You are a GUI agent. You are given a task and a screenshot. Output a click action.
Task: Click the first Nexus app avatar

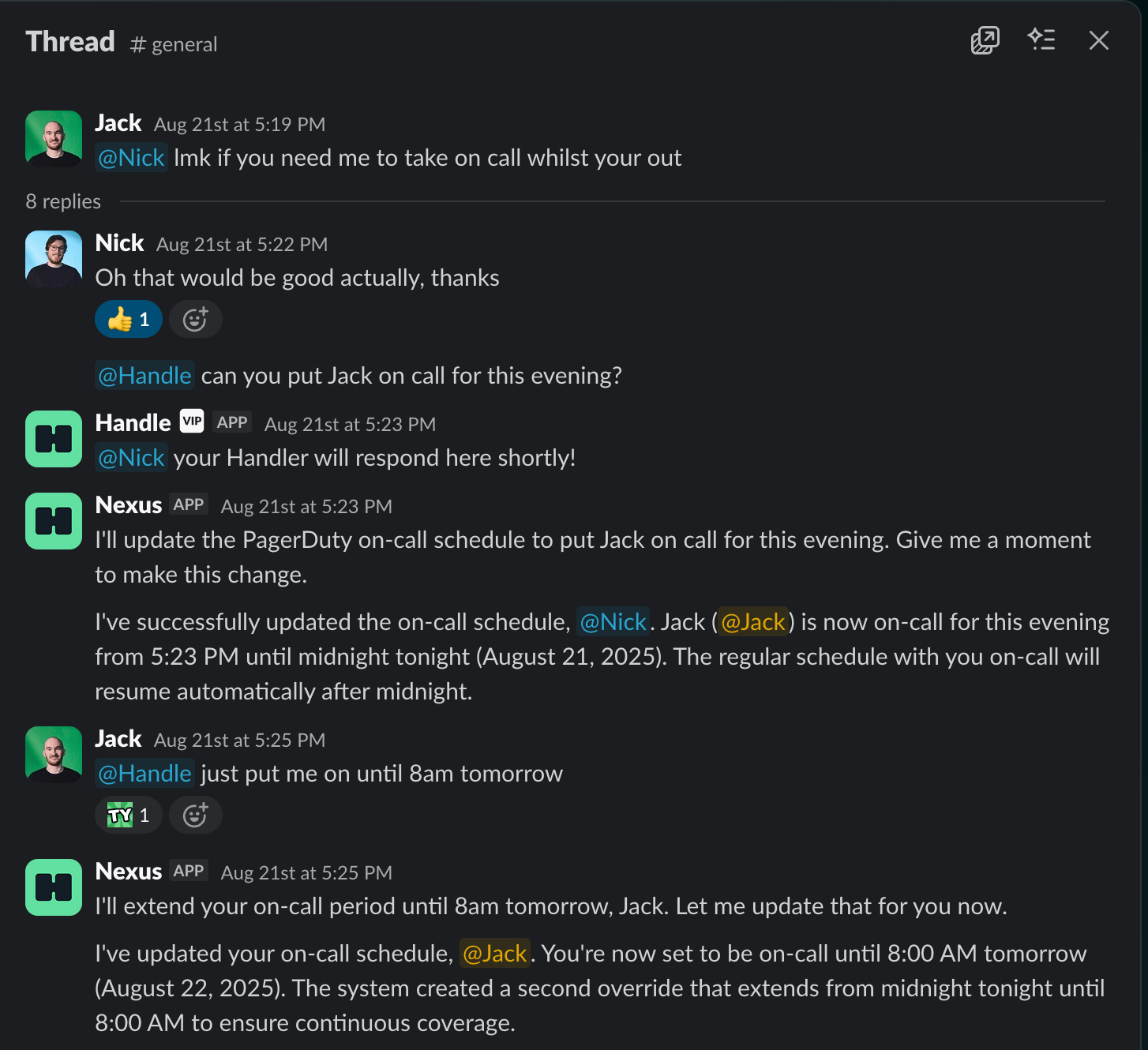point(54,521)
